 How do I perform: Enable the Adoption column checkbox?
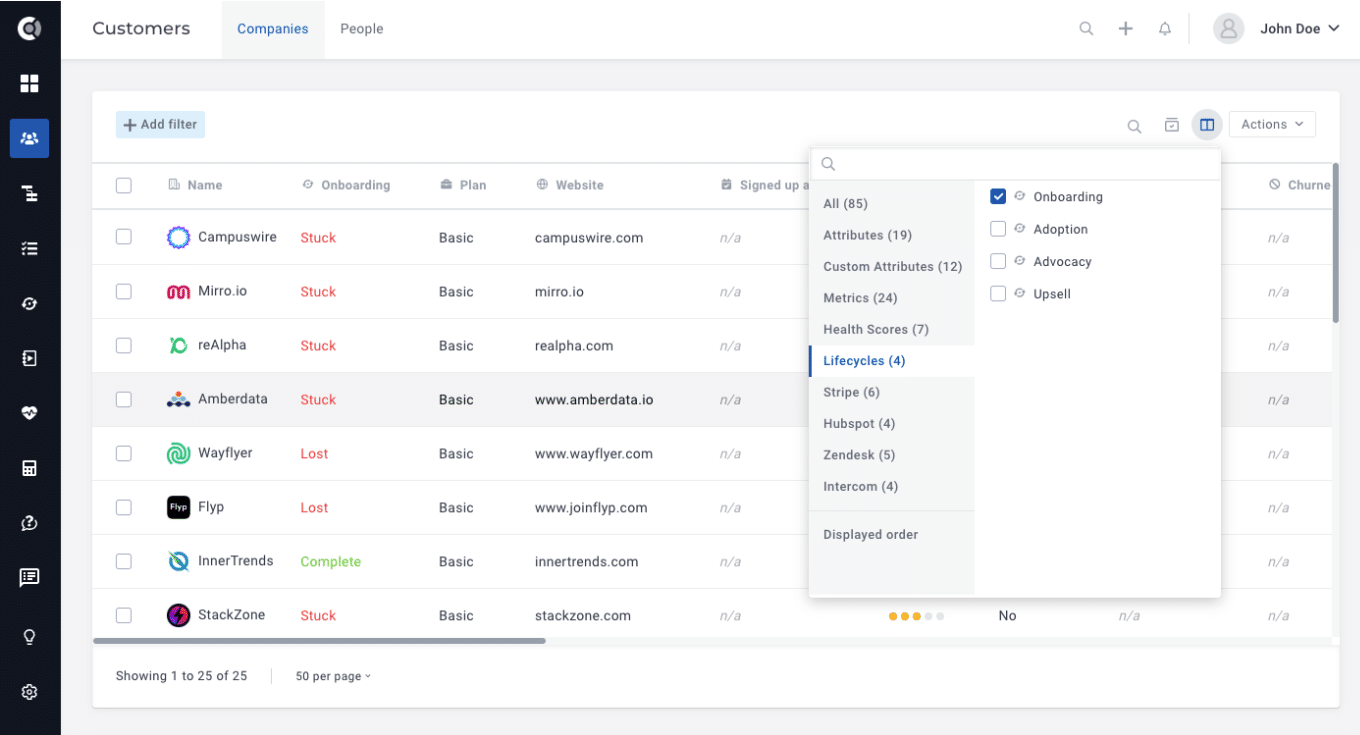(x=997, y=229)
